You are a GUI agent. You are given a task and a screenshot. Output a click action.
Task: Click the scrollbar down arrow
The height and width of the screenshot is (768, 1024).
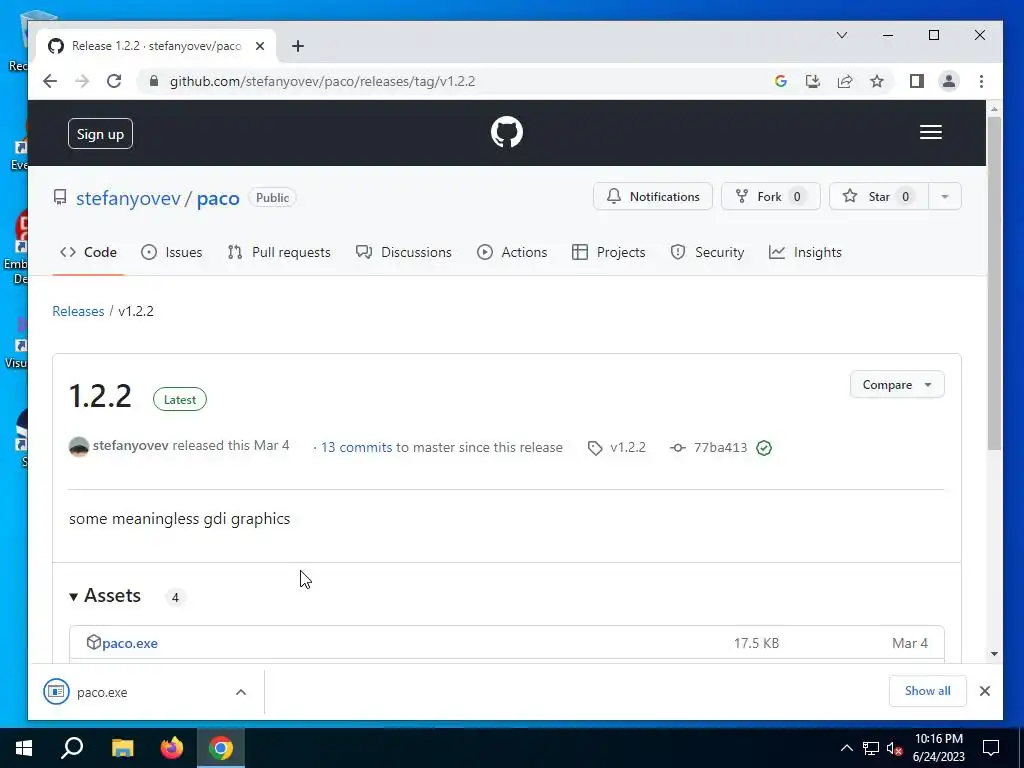click(994, 654)
